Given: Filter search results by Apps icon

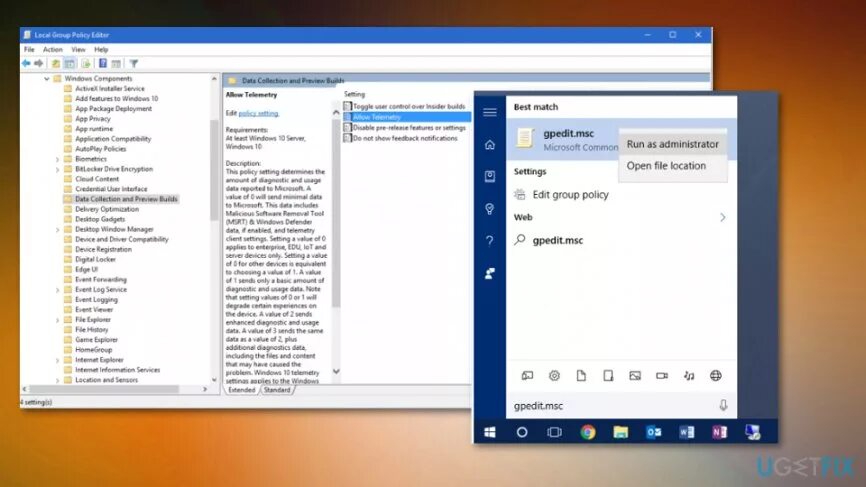Looking at the screenshot, I should coord(527,375).
